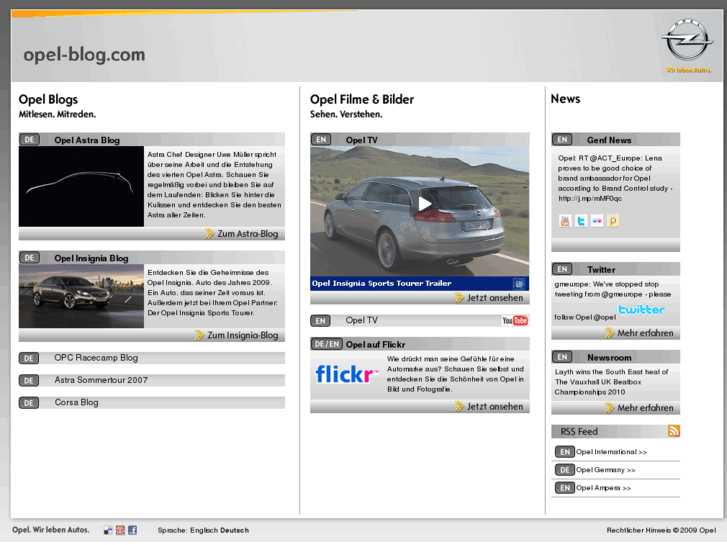Click the Opel logo in the header
The height and width of the screenshot is (545, 727).
[686, 44]
